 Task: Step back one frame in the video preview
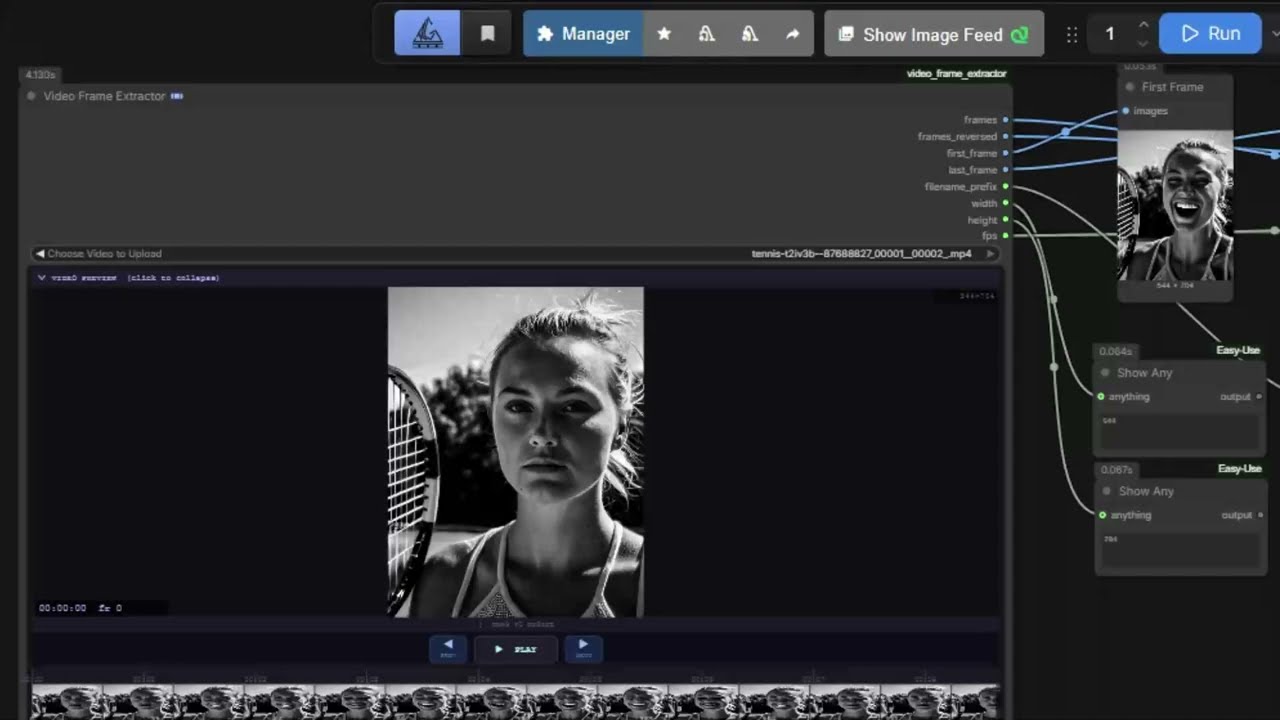click(448, 649)
